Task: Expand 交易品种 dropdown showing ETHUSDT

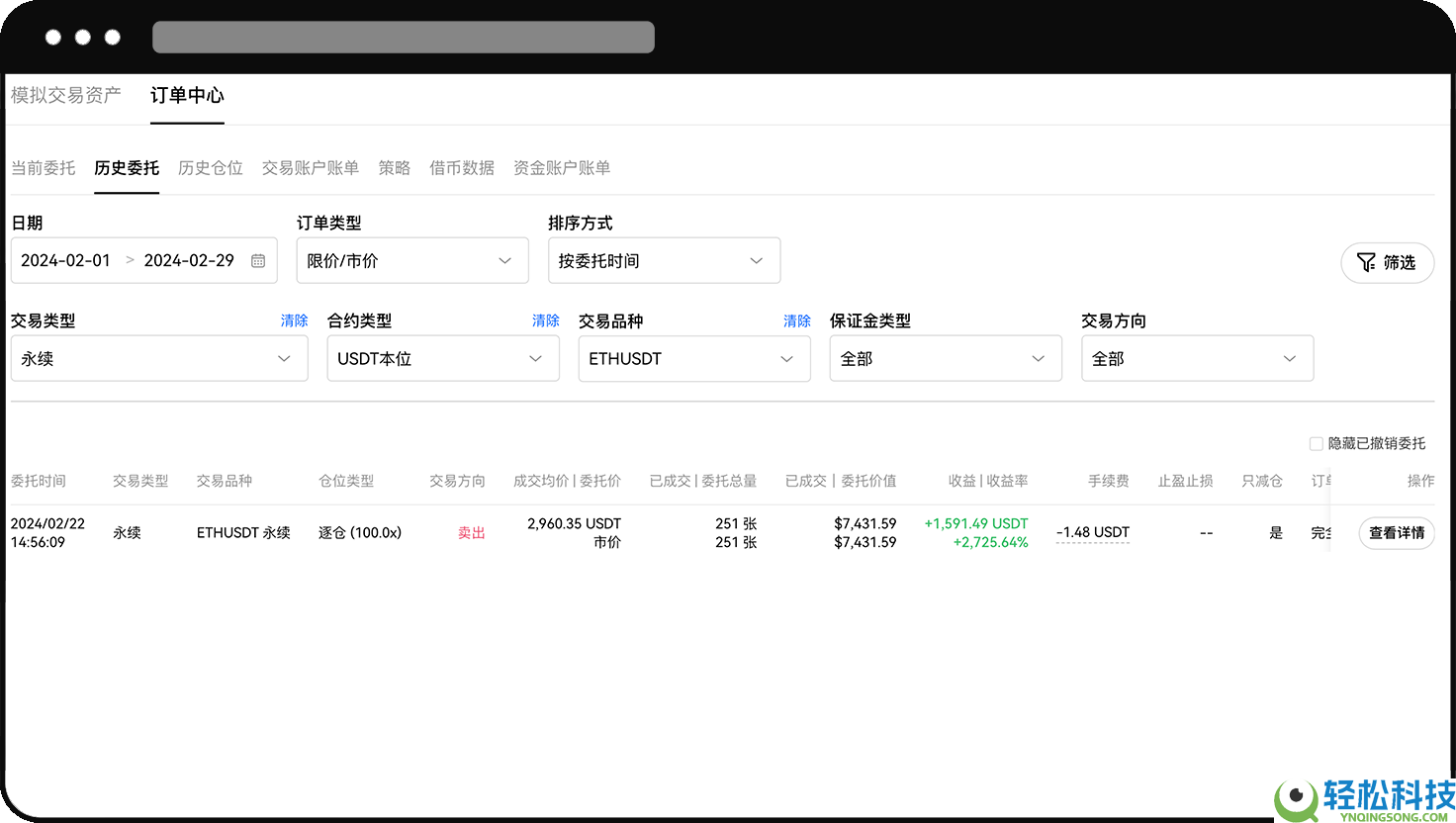Action: point(694,358)
